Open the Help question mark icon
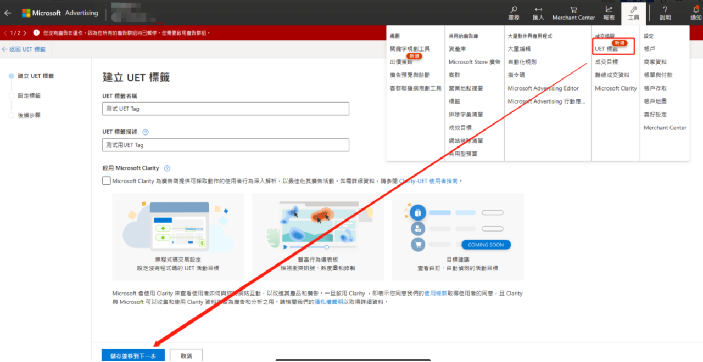This screenshot has height=362, width=703. pyautogui.click(x=665, y=13)
